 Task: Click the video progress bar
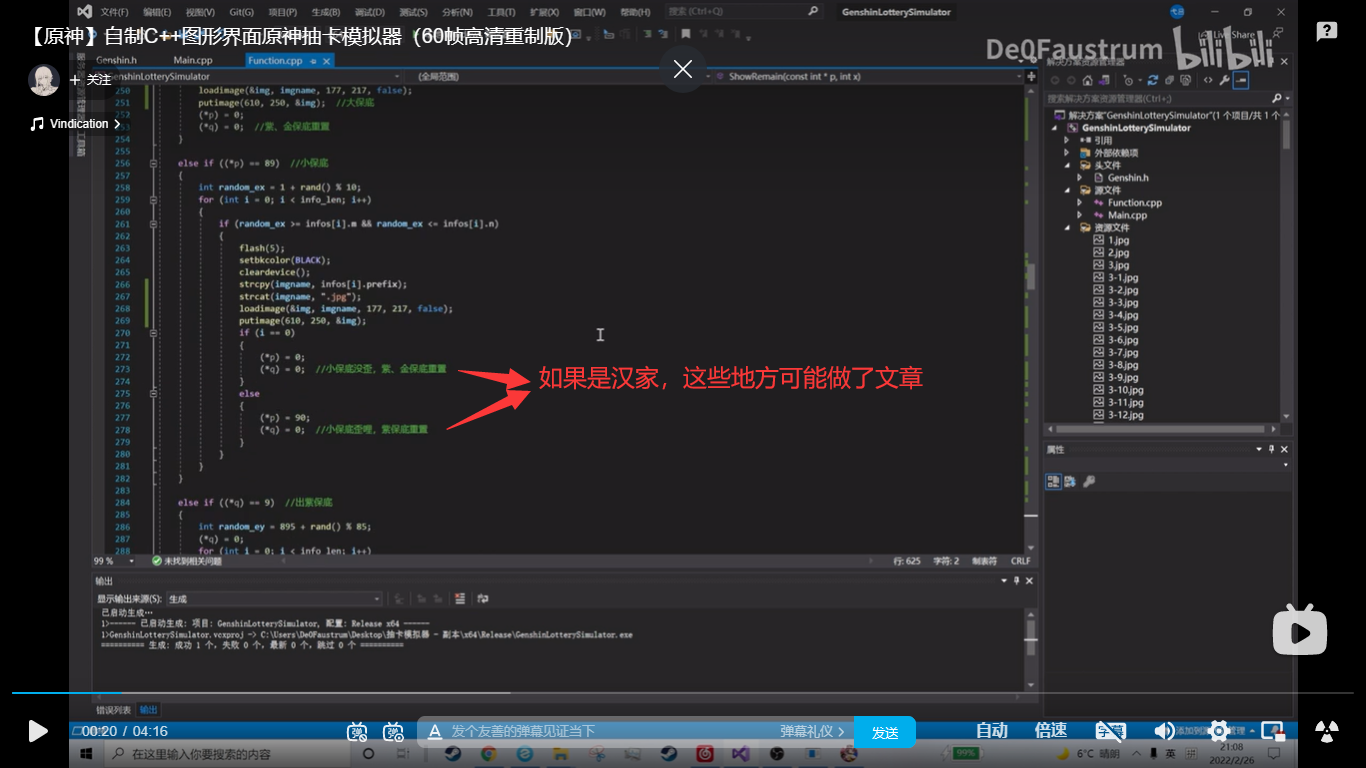coord(682,692)
